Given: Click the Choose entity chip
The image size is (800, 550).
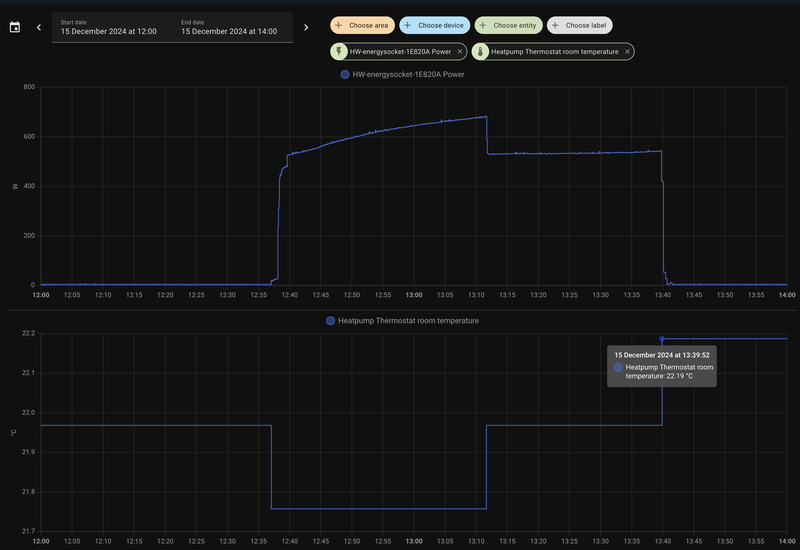Looking at the screenshot, I should [x=509, y=25].
